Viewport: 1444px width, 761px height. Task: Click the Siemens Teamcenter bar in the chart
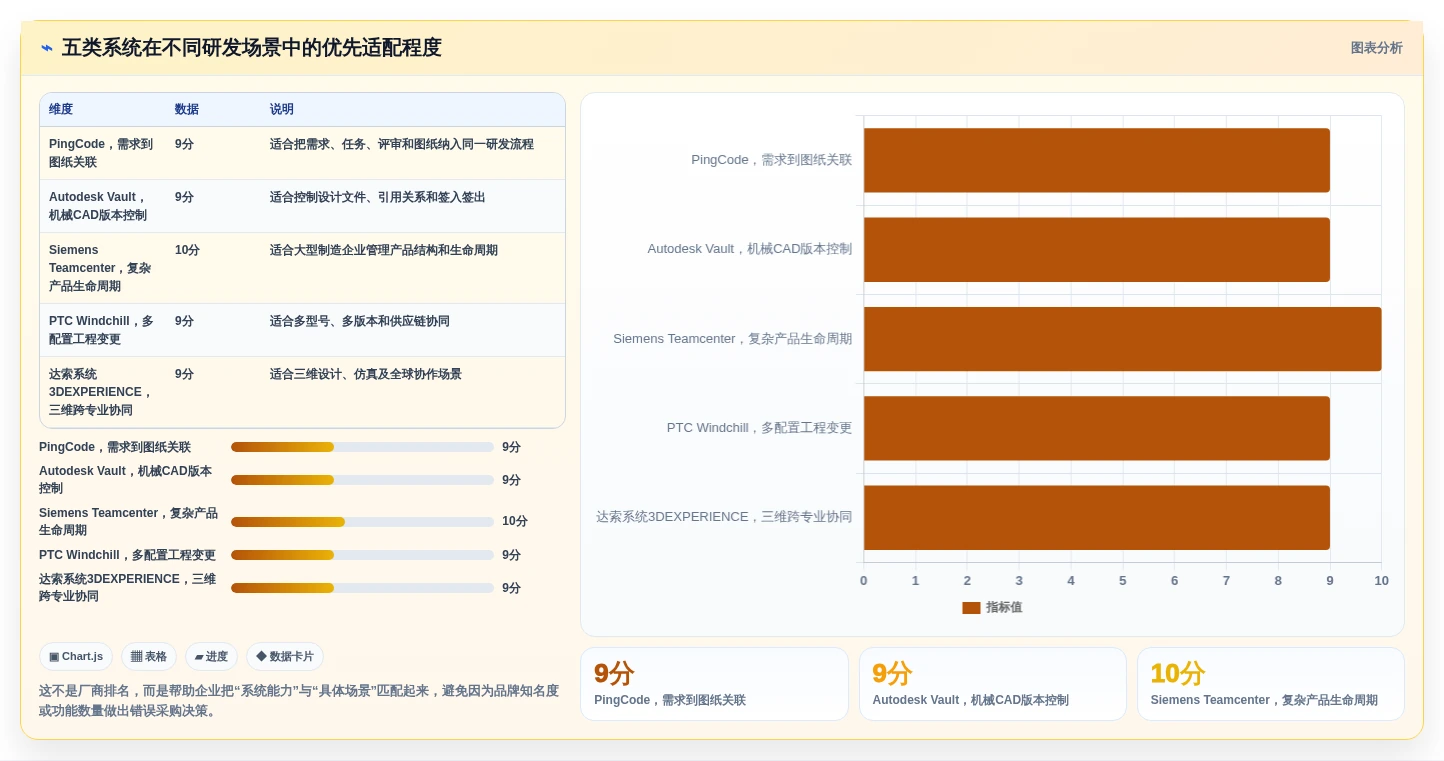click(x=1123, y=339)
